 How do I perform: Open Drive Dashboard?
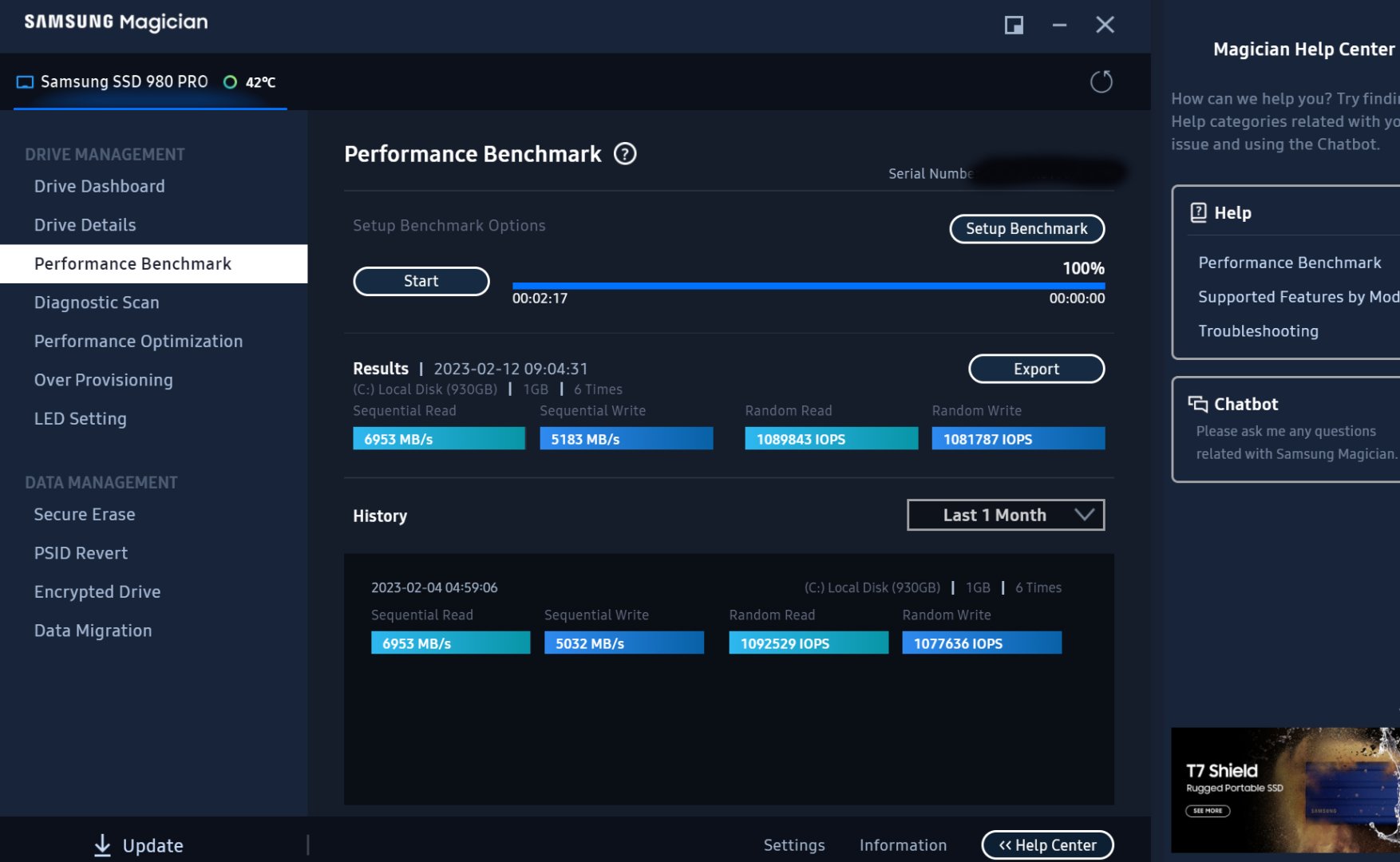(x=100, y=186)
